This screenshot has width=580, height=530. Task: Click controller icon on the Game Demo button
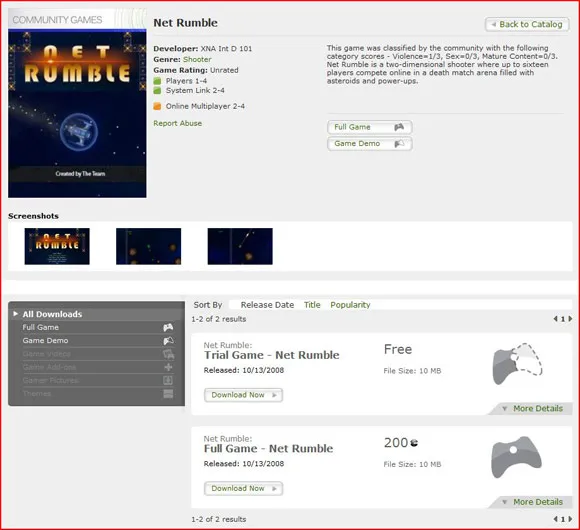pos(399,144)
